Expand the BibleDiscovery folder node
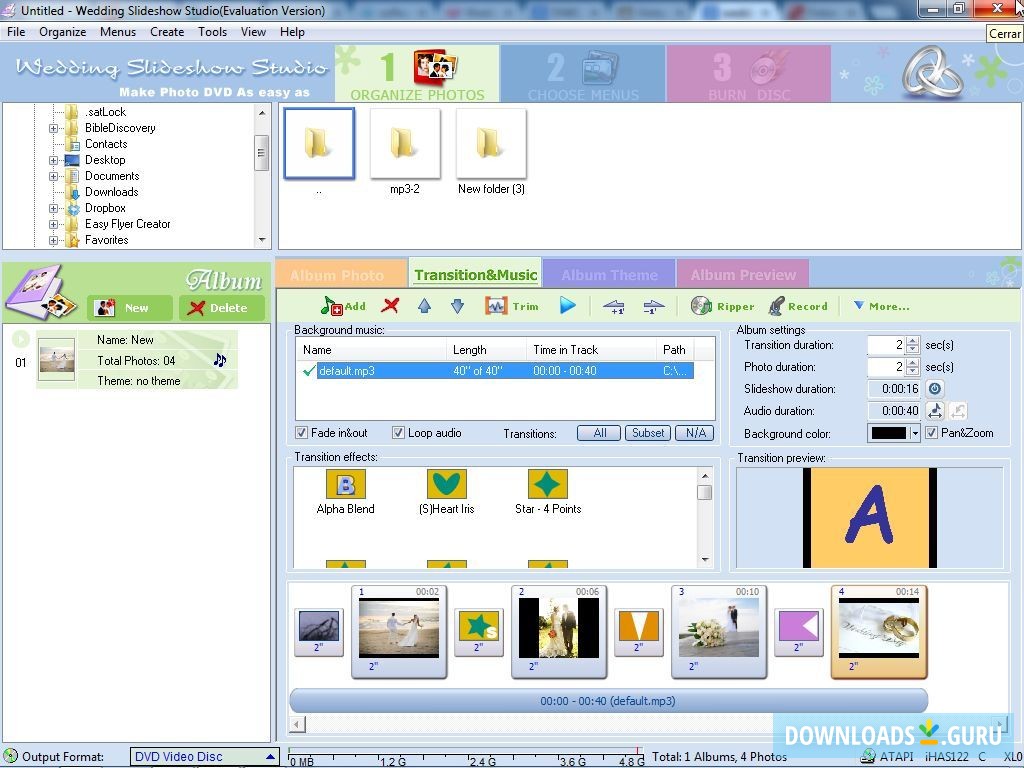 click(54, 128)
